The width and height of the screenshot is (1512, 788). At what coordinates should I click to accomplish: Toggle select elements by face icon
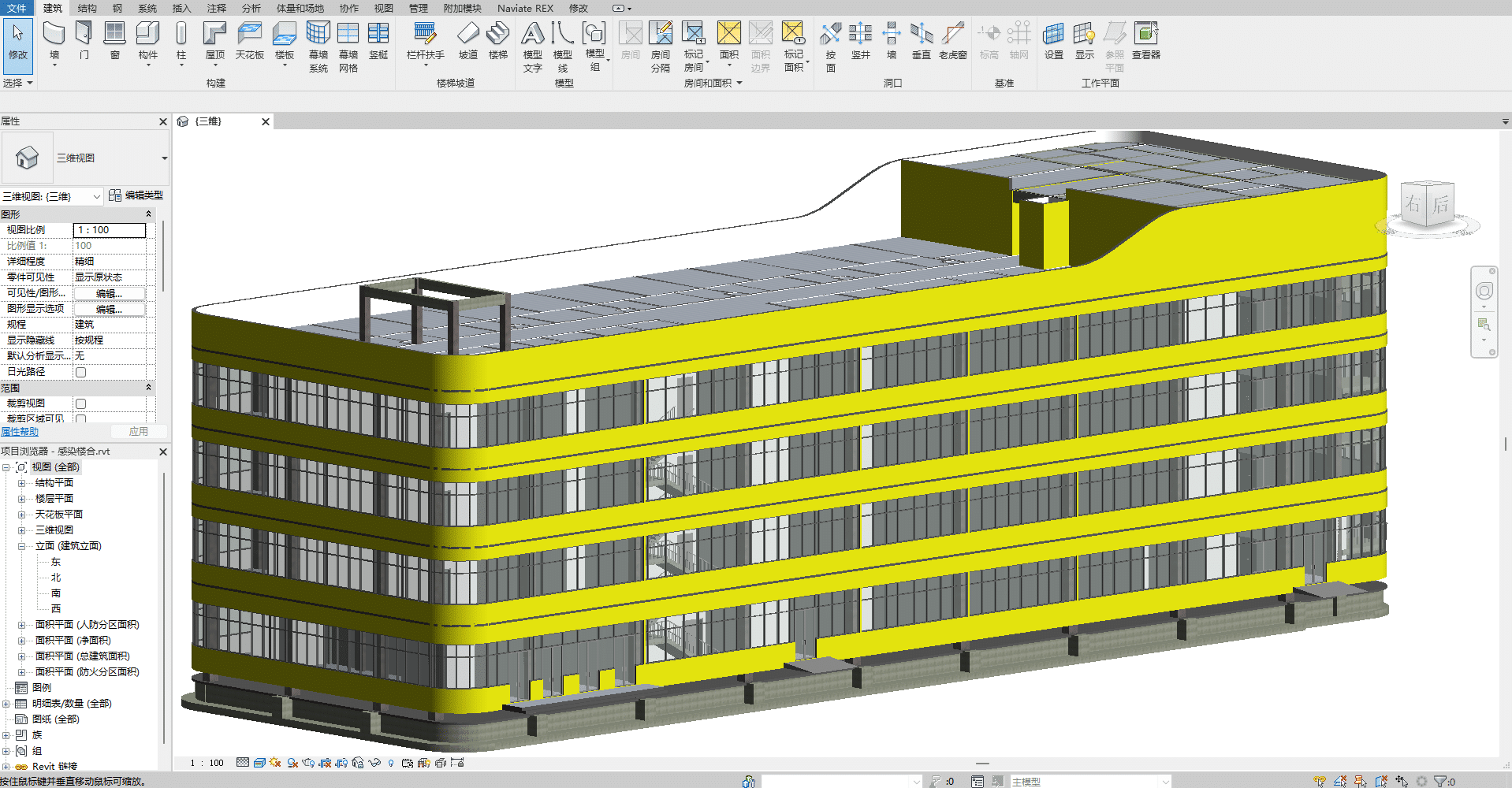pyautogui.click(x=1381, y=782)
